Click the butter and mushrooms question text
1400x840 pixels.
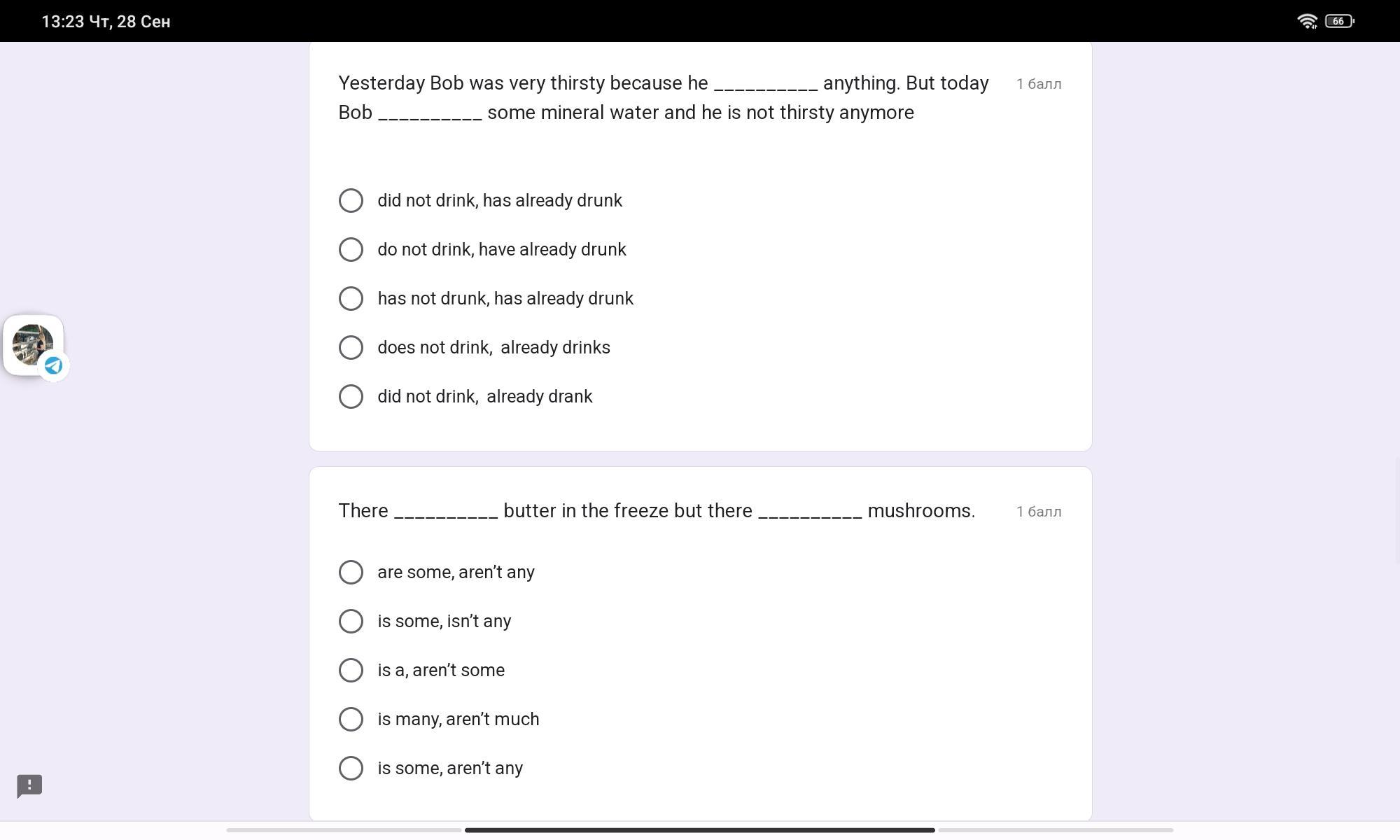tap(657, 511)
